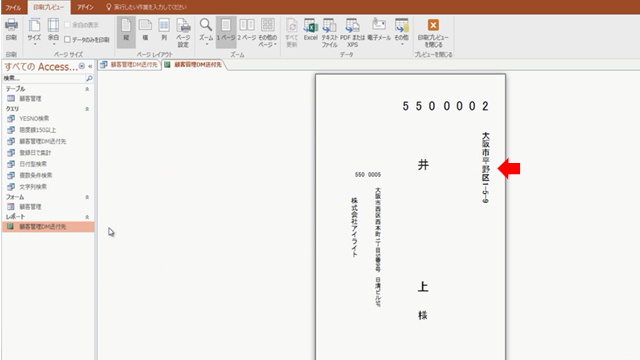Open the ファイル tab
The width and height of the screenshot is (640, 360).
coord(13,7)
